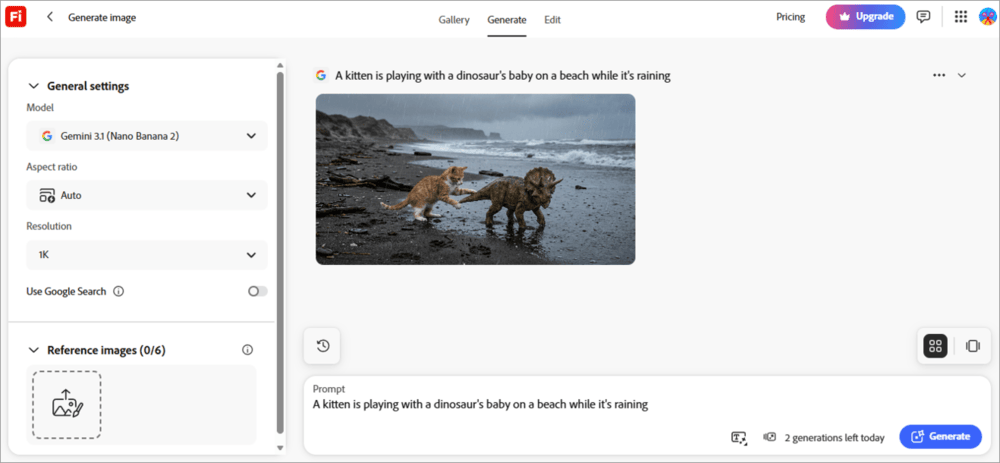The width and height of the screenshot is (1000, 463).
Task: Click the blue Generate button
Action: [941, 437]
